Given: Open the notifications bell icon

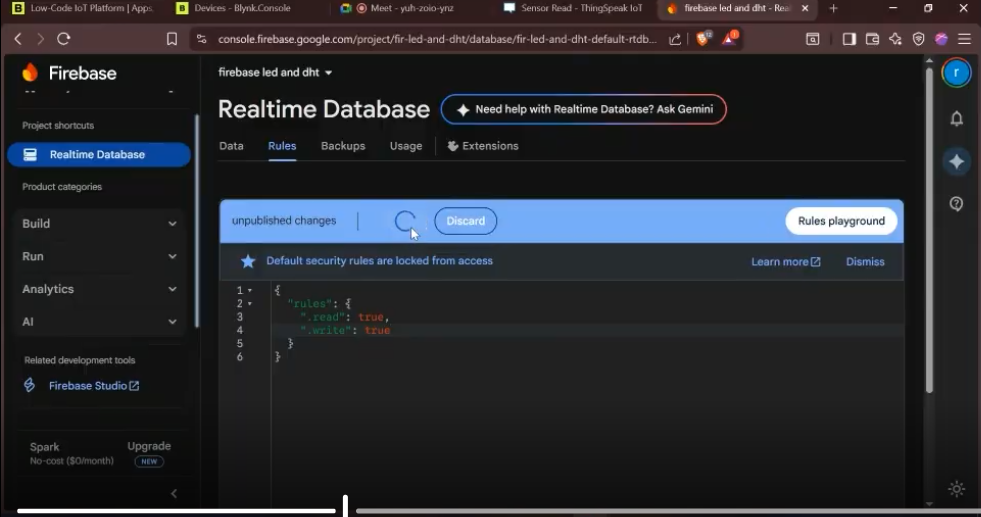Looking at the screenshot, I should [956, 119].
